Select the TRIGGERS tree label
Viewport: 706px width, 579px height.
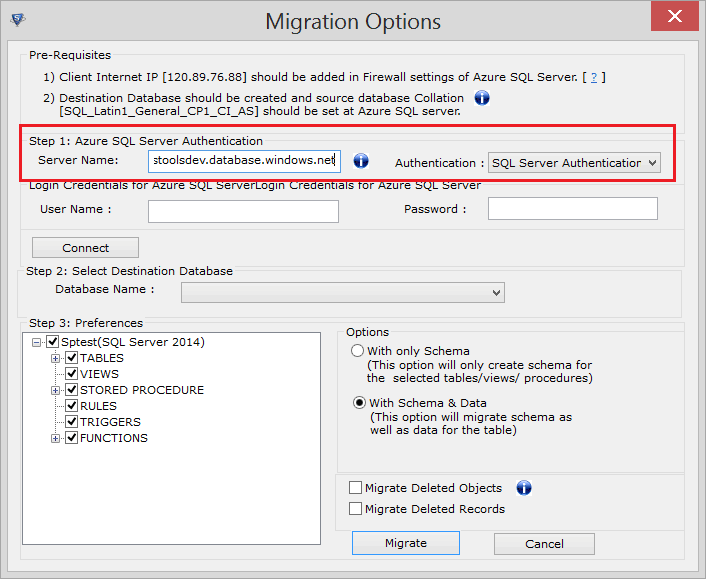click(x=110, y=422)
